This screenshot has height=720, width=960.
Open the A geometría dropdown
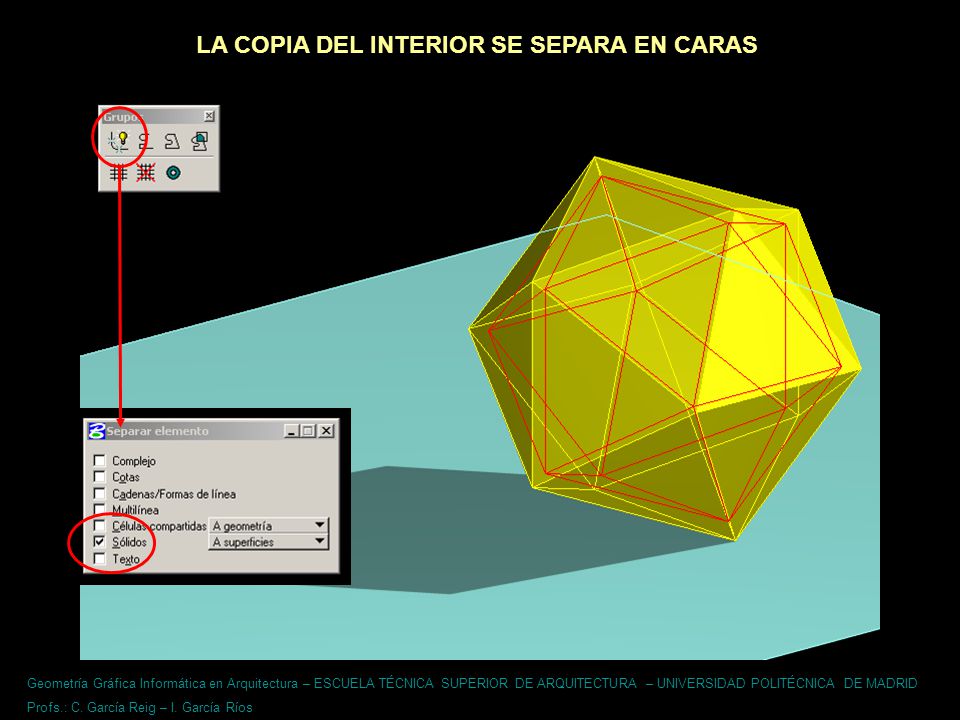pos(269,525)
